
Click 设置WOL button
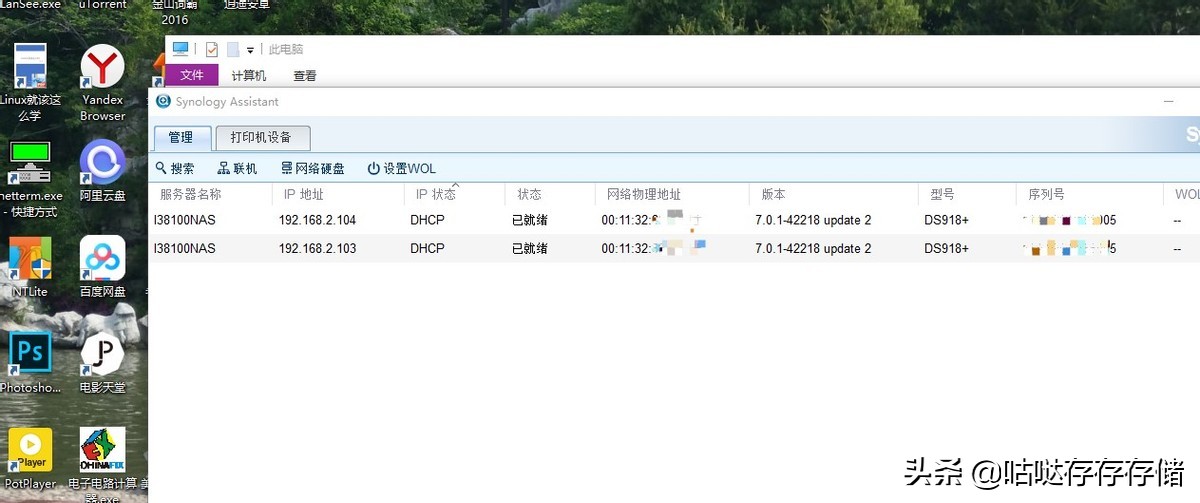tap(402, 169)
